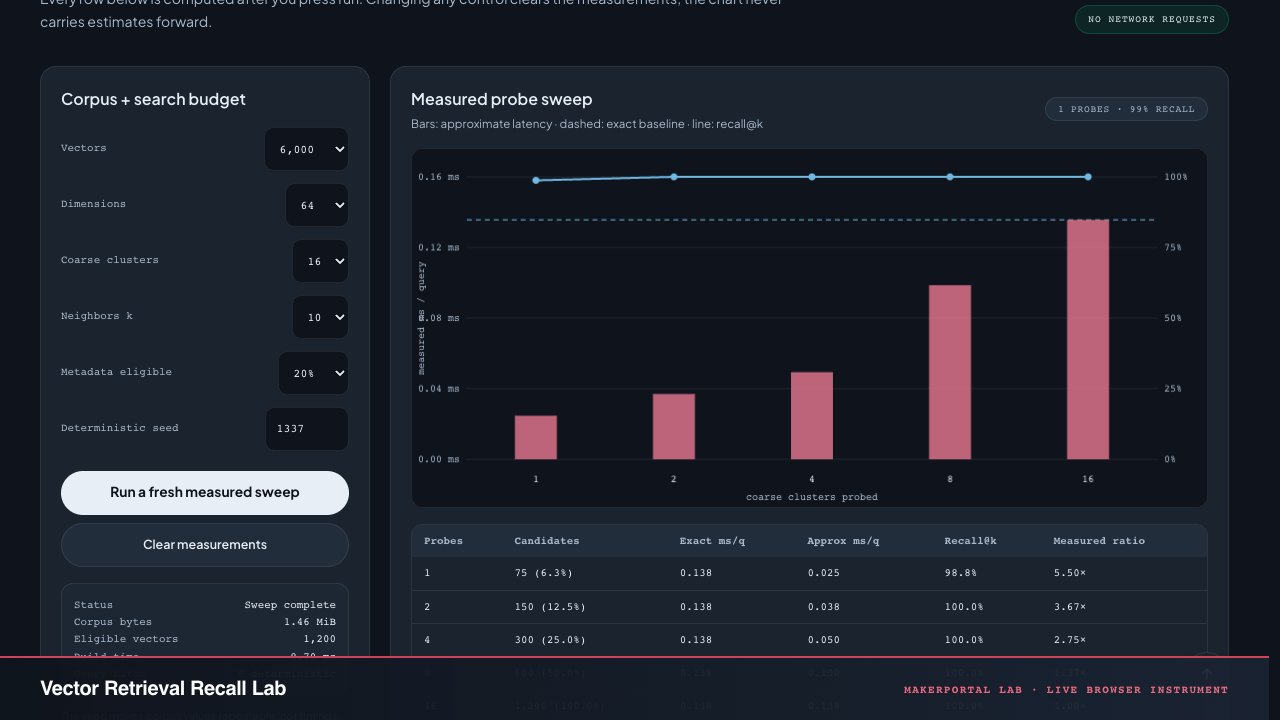The image size is (1280, 720).
Task: Click the Probes column header
Action: click(x=443, y=541)
